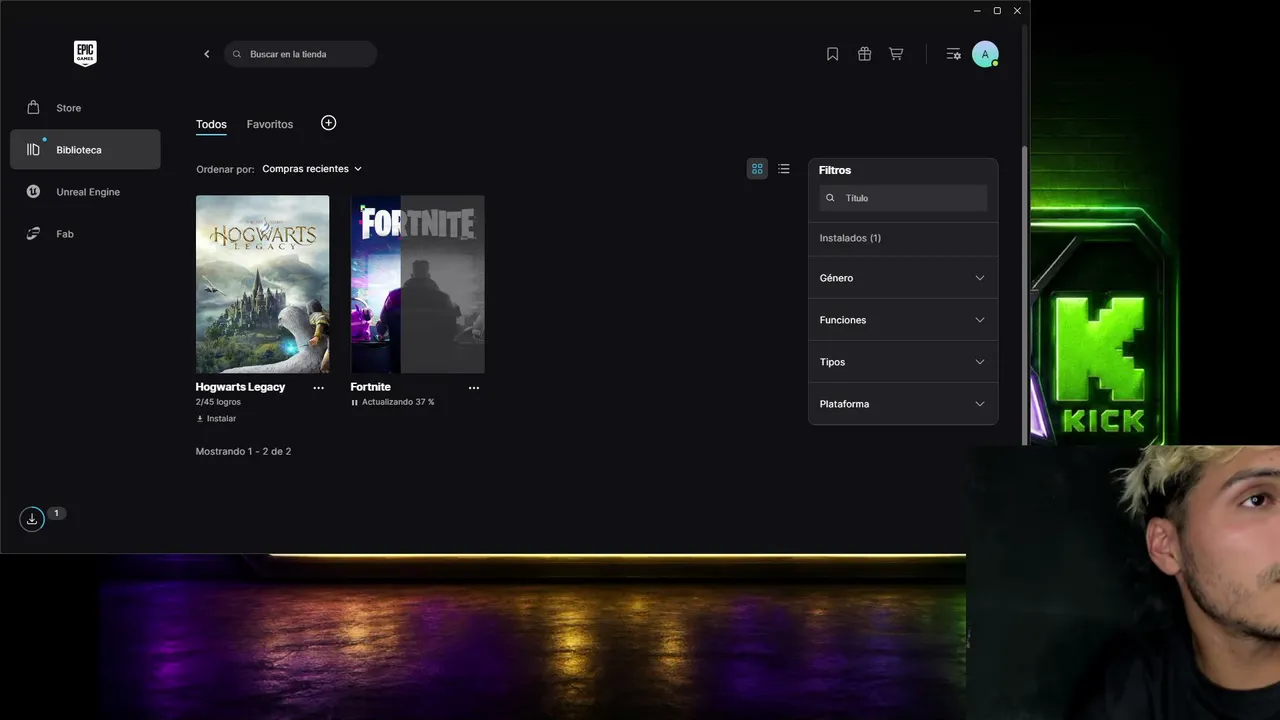Viewport: 1280px width, 720px height.
Task: Open the downloads icon
Action: click(x=32, y=519)
